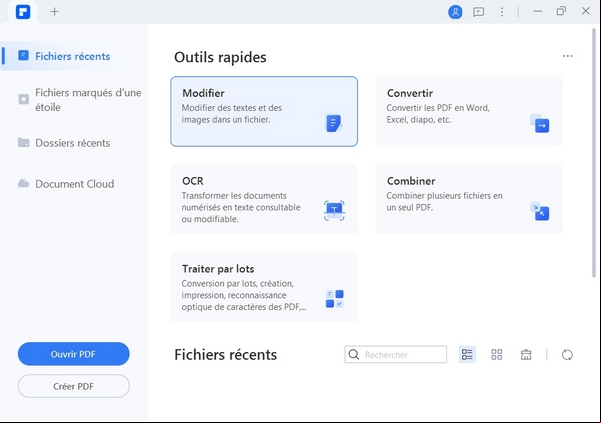Open Document Cloud in sidebar

point(74,184)
